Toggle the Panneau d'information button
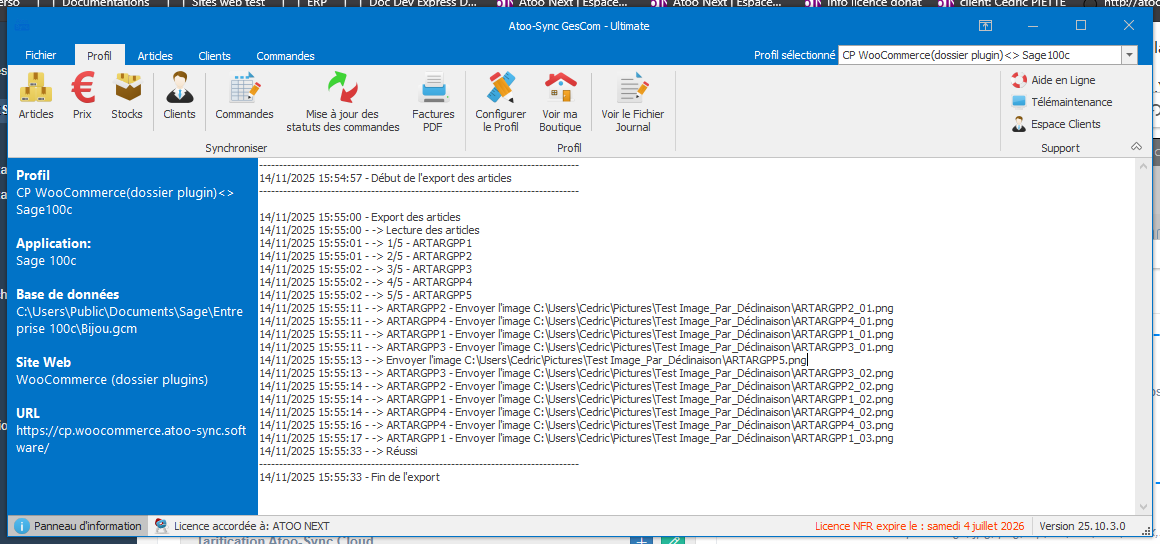The image size is (1160, 544). coord(78,525)
